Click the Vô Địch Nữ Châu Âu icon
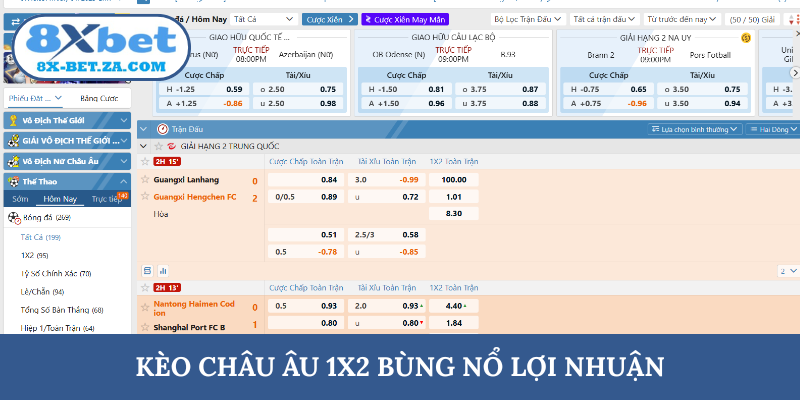 click(14, 161)
